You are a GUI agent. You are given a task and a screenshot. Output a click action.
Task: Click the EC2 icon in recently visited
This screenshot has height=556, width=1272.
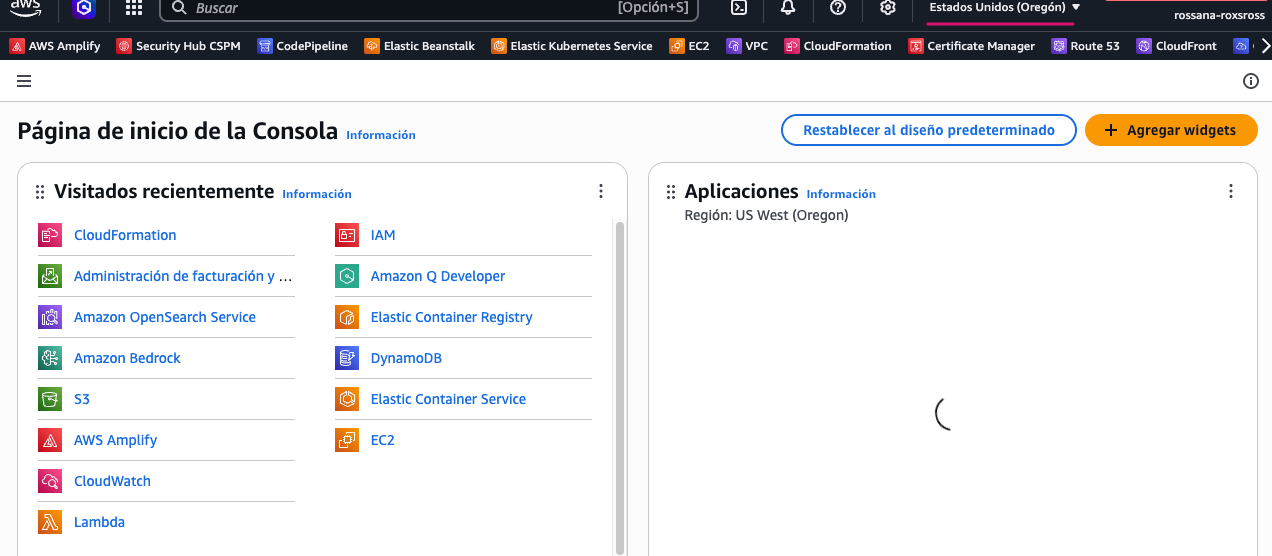click(347, 440)
